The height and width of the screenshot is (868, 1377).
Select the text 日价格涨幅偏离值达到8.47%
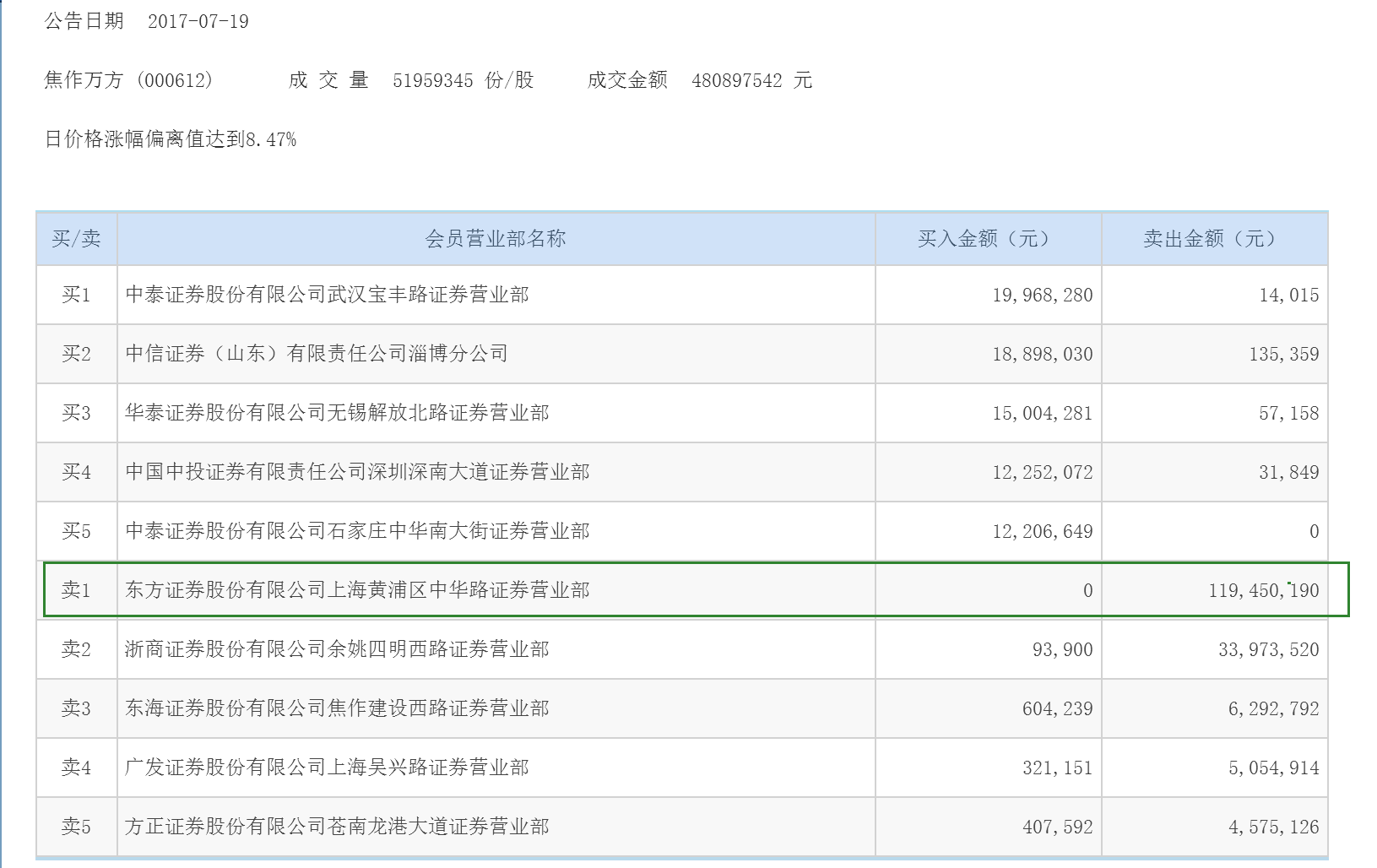point(171,139)
